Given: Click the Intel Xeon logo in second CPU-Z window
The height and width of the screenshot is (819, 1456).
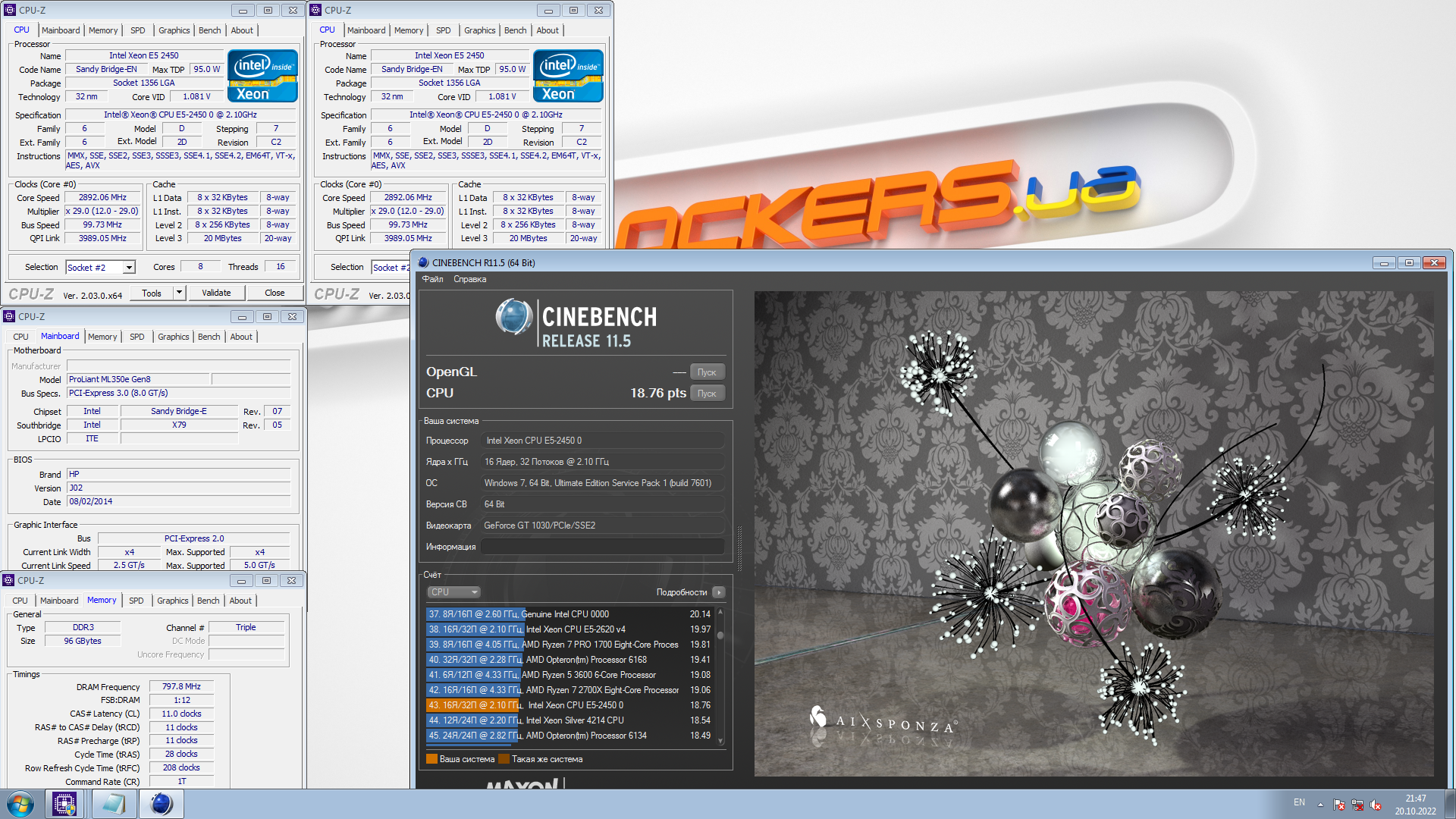Looking at the screenshot, I should pyautogui.click(x=568, y=76).
